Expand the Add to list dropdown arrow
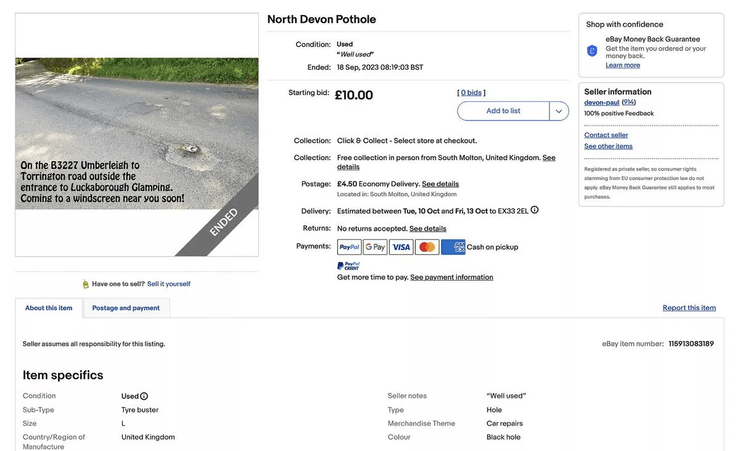Image resolution: width=740 pixels, height=451 pixels. click(x=559, y=111)
